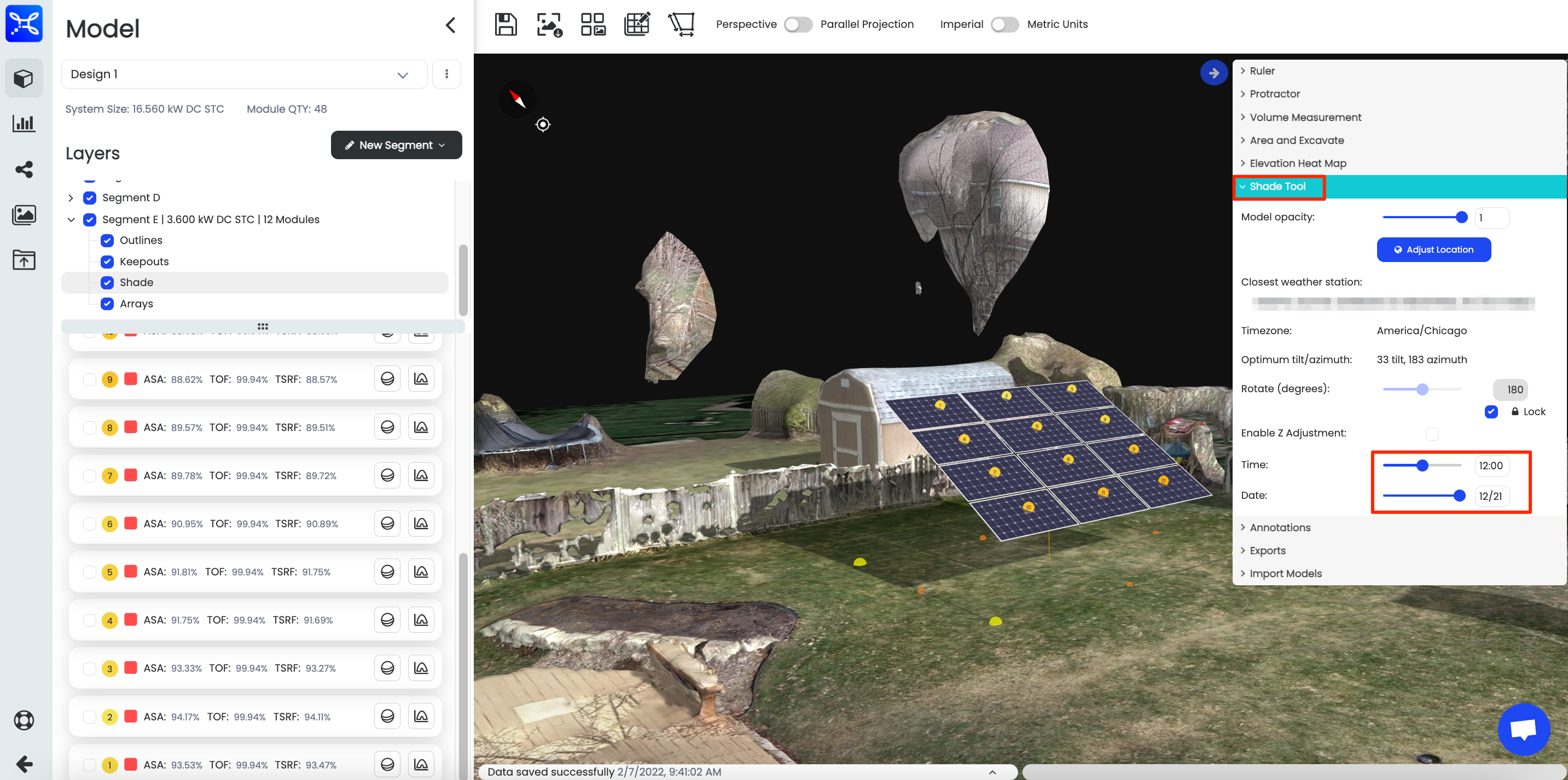The width and height of the screenshot is (1568, 780).
Task: Click the compass north indicator
Action: click(x=518, y=98)
